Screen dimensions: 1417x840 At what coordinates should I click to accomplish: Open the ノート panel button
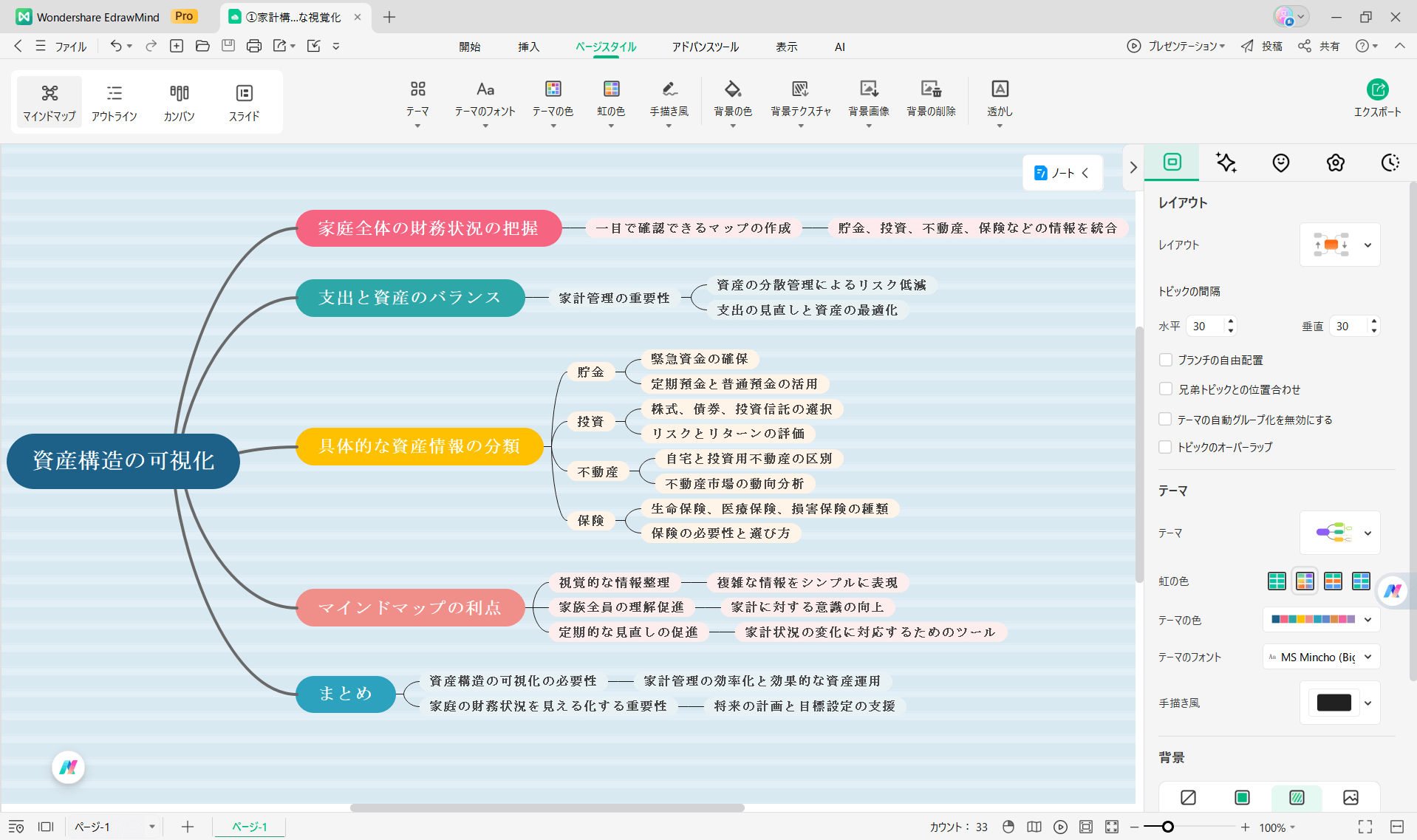pyautogui.click(x=1062, y=173)
